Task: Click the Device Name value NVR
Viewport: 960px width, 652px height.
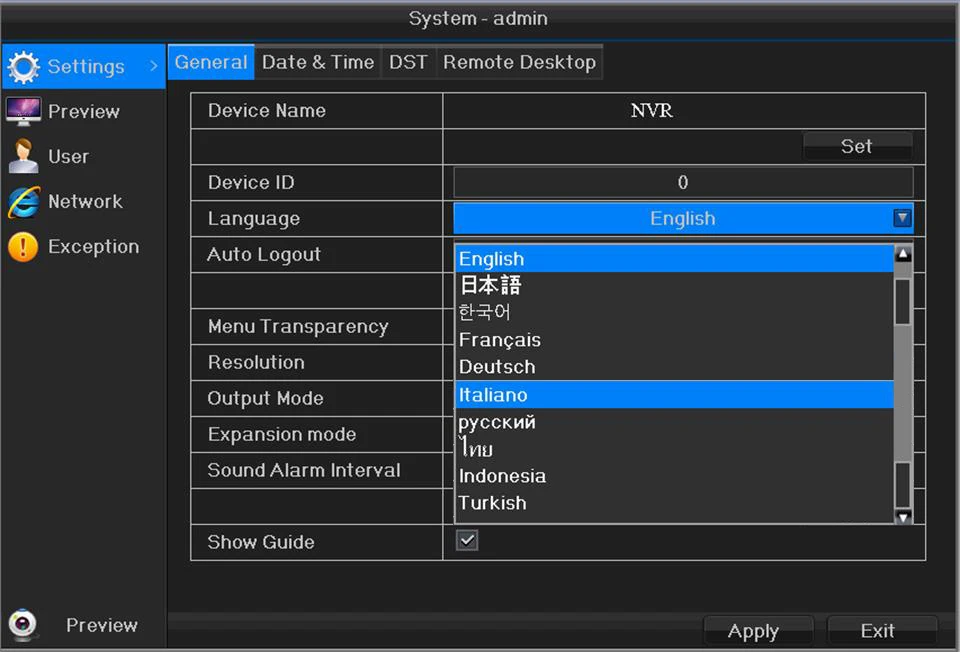Action: tap(652, 111)
